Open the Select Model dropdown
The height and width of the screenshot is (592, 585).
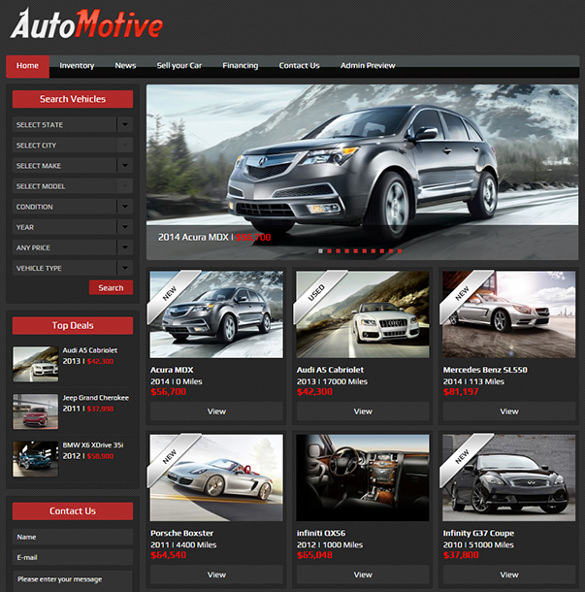pyautogui.click(x=73, y=186)
